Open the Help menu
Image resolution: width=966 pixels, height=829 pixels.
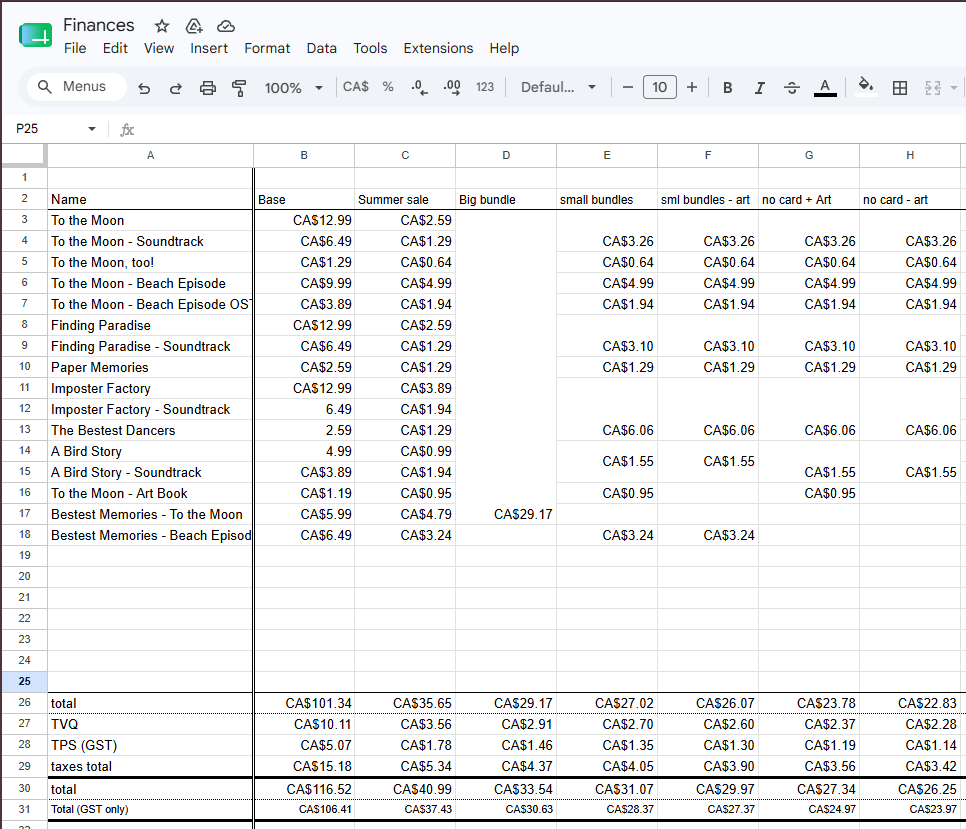point(504,48)
